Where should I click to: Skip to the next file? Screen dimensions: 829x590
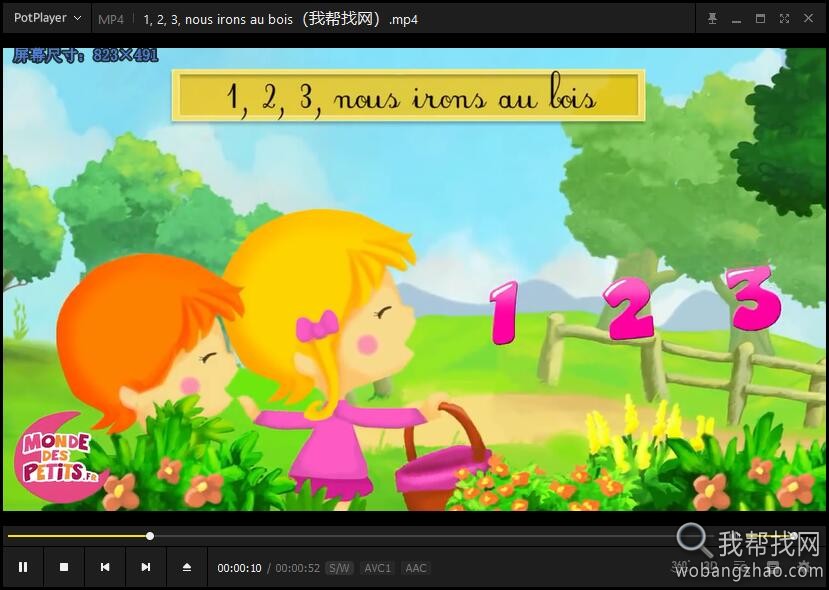tap(146, 567)
